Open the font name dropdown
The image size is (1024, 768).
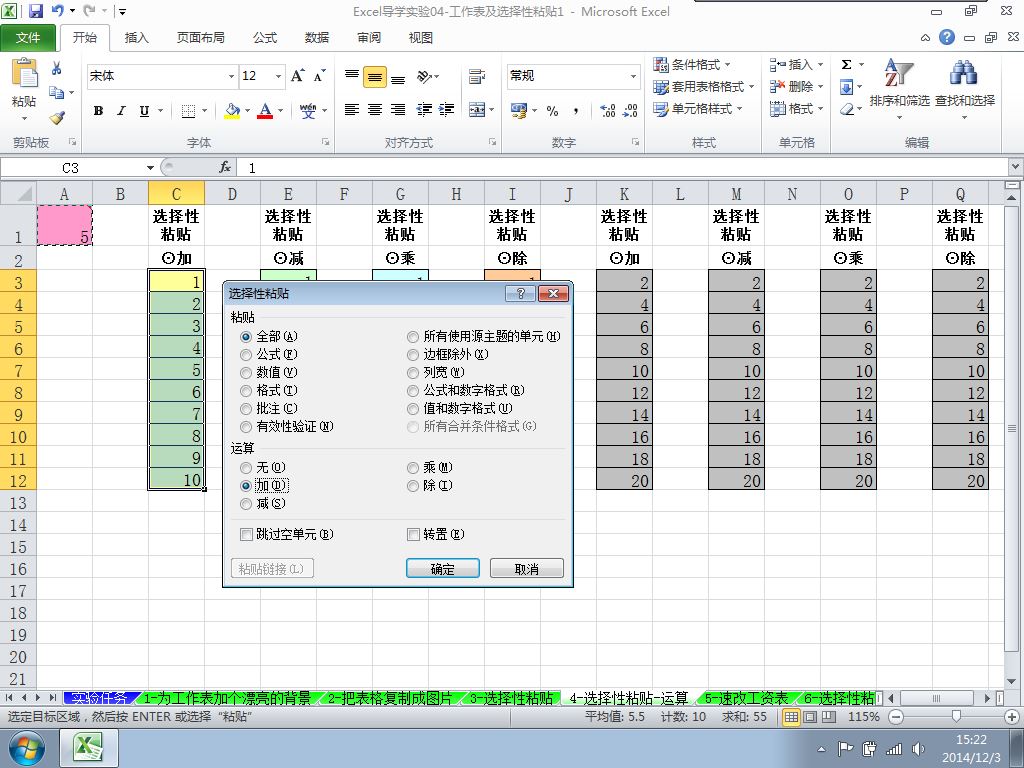(x=231, y=76)
